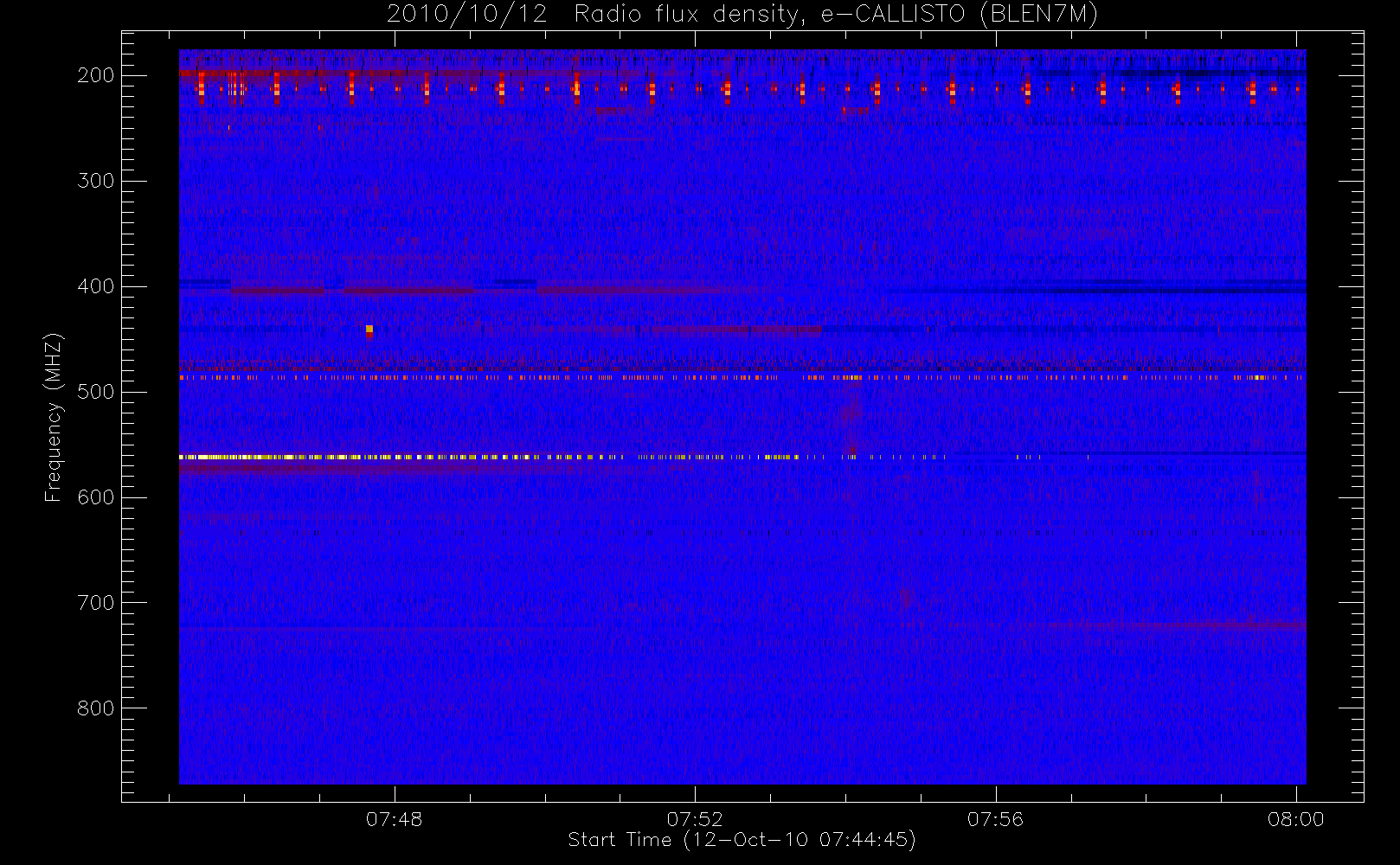Click the 07:52 time tick label
The image size is (1400, 865).
pyautogui.click(x=695, y=819)
